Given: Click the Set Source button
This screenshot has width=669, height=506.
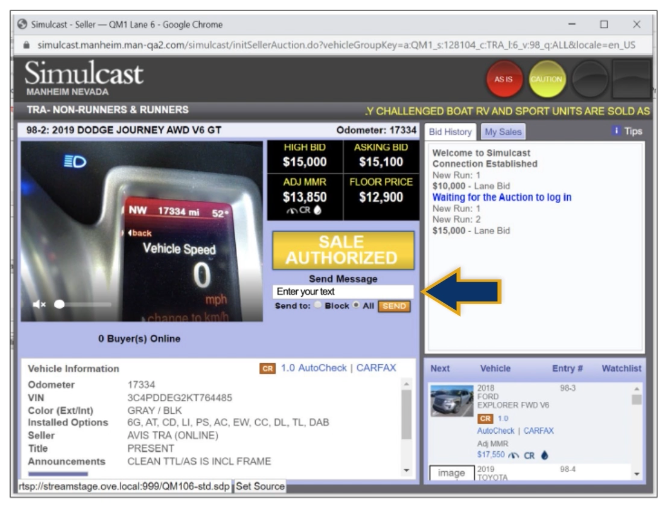Looking at the screenshot, I should (x=260, y=486).
